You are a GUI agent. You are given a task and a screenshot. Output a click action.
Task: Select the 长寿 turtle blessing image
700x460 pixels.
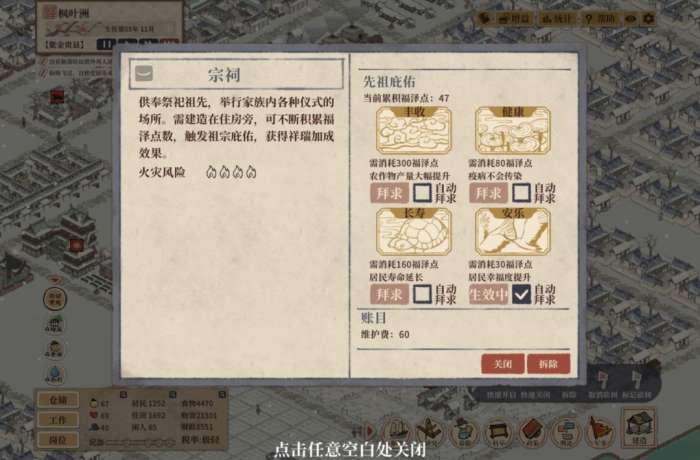[x=414, y=232]
